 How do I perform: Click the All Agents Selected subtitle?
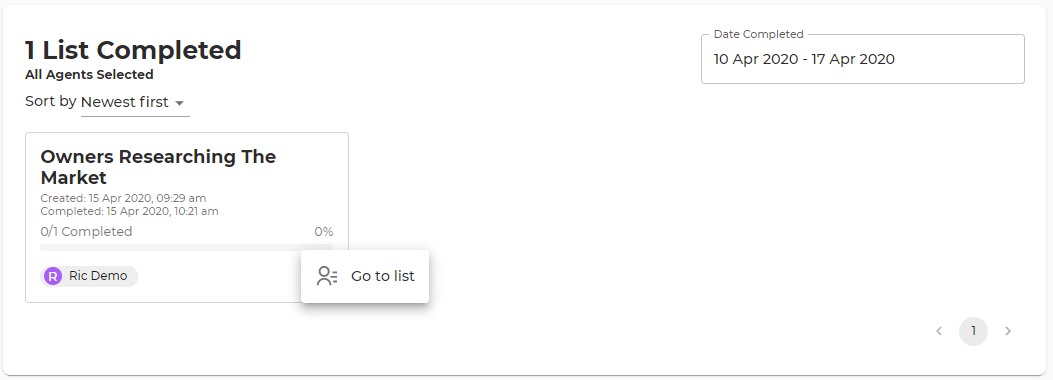89,75
